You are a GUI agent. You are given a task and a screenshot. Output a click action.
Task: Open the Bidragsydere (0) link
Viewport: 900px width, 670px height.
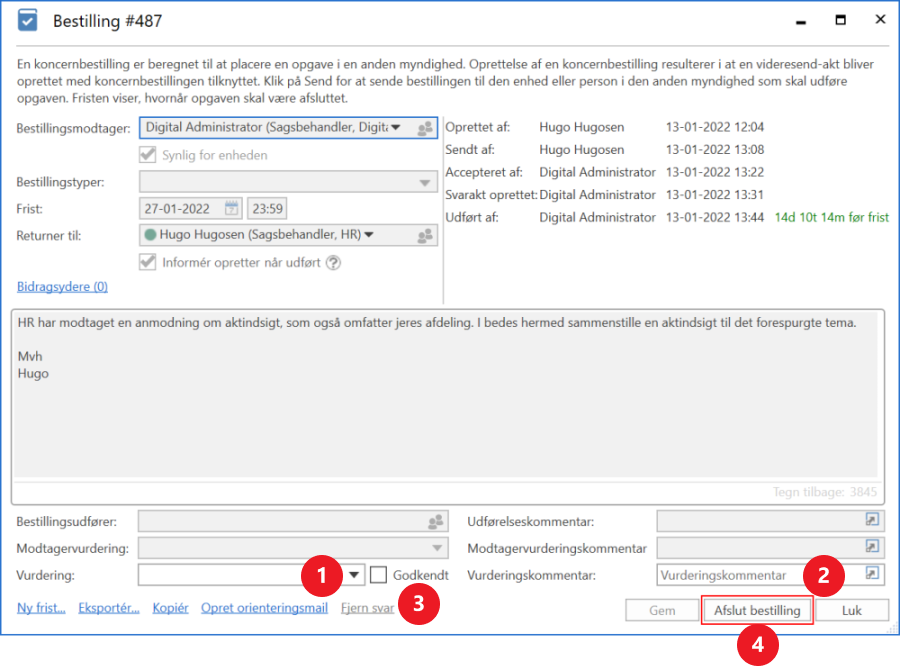click(62, 287)
